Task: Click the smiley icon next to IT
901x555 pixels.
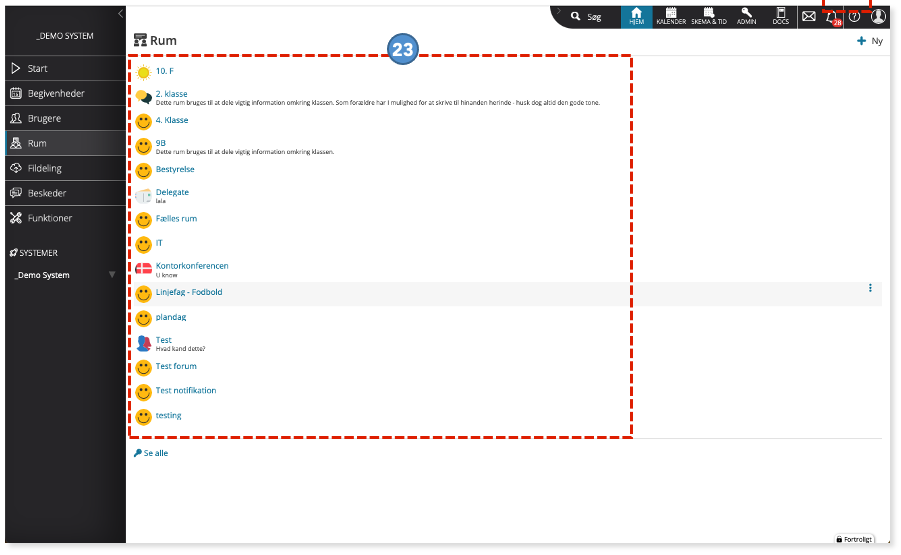Action: [144, 245]
